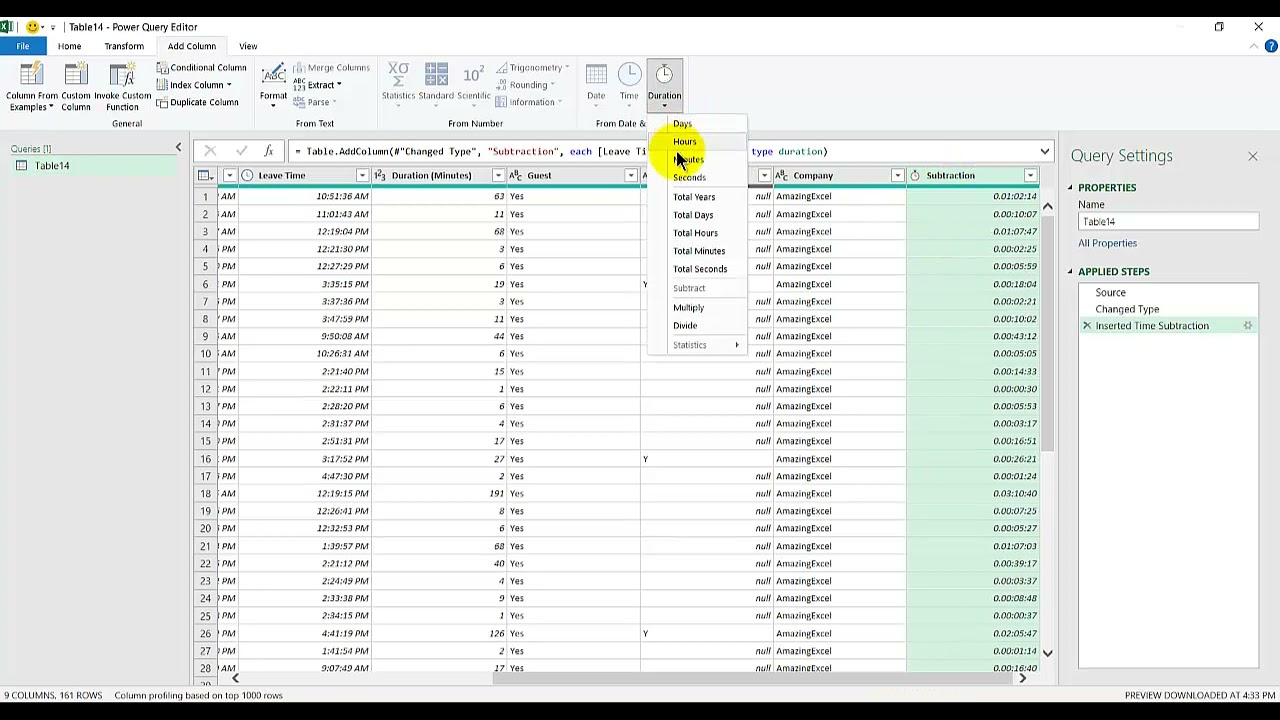
Task: Collapse the PROPERTIES section
Action: (x=1069, y=188)
